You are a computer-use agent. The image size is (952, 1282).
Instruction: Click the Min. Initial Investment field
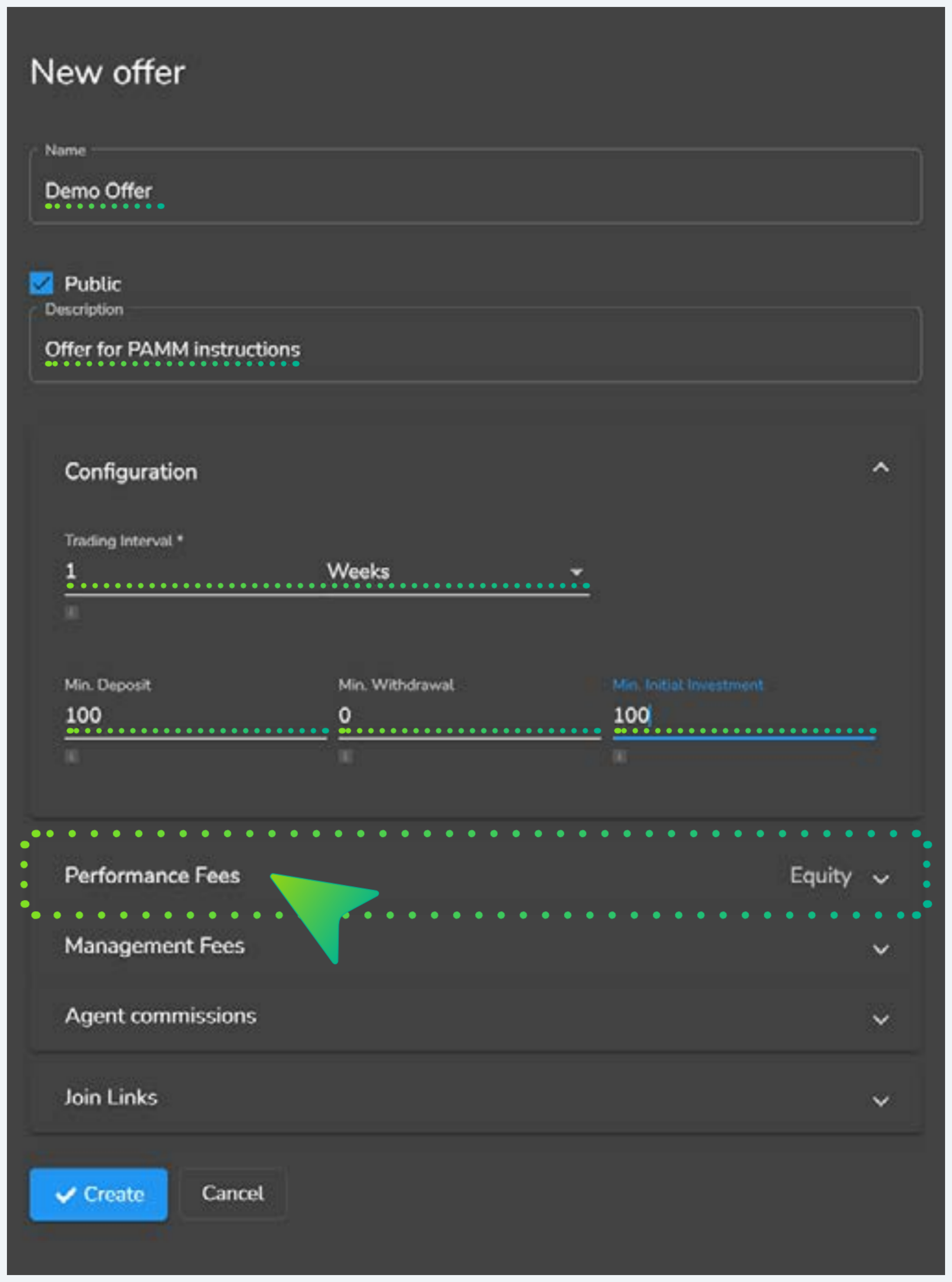pyautogui.click(x=744, y=715)
